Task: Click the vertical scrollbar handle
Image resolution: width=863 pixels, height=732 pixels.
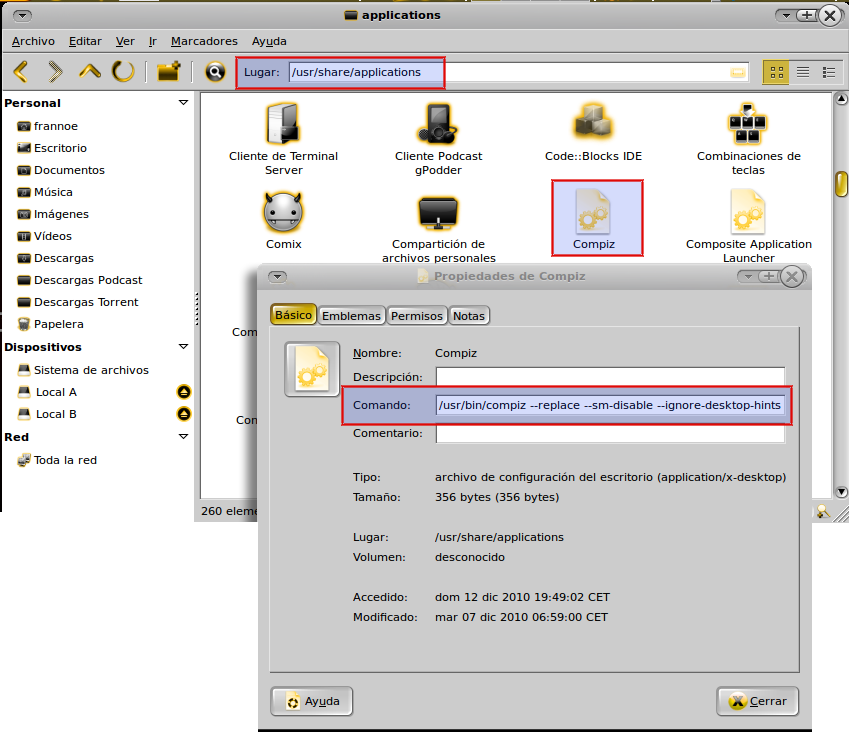Action: pyautogui.click(x=842, y=184)
